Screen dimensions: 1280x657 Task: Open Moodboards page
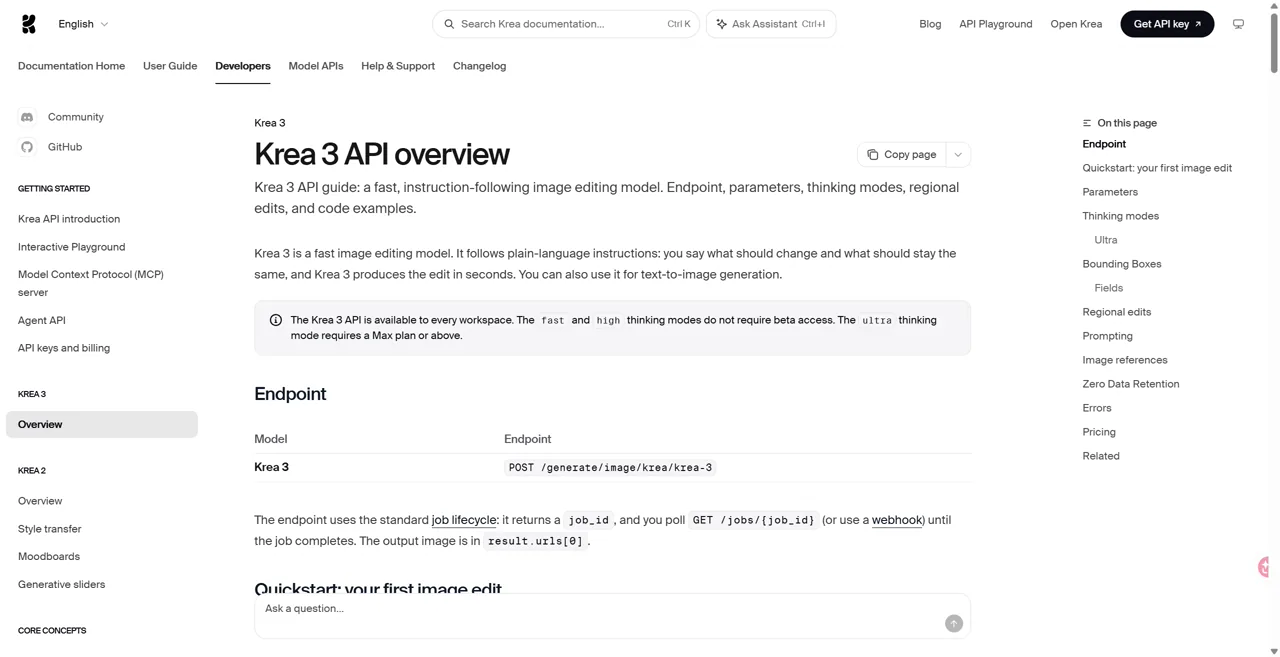[x=49, y=557]
